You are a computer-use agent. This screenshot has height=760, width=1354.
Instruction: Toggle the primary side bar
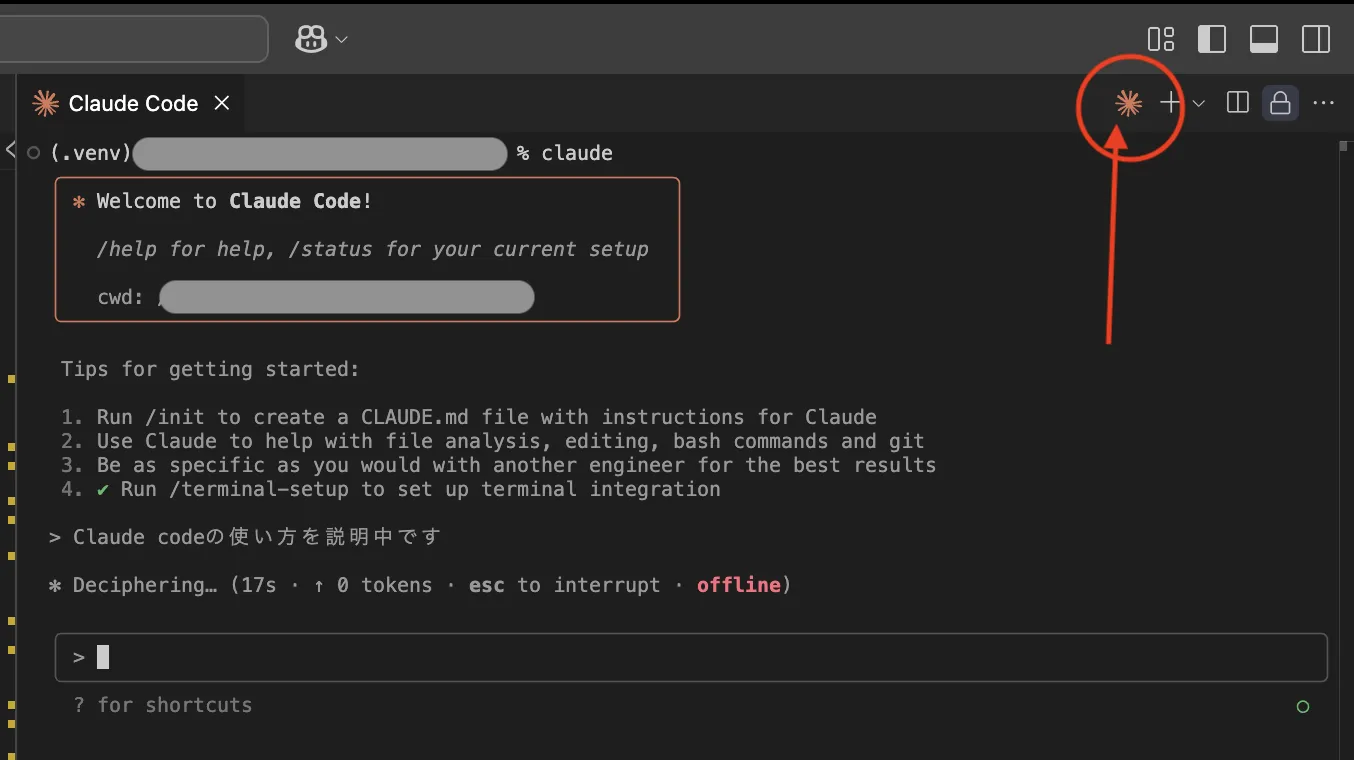click(1212, 39)
